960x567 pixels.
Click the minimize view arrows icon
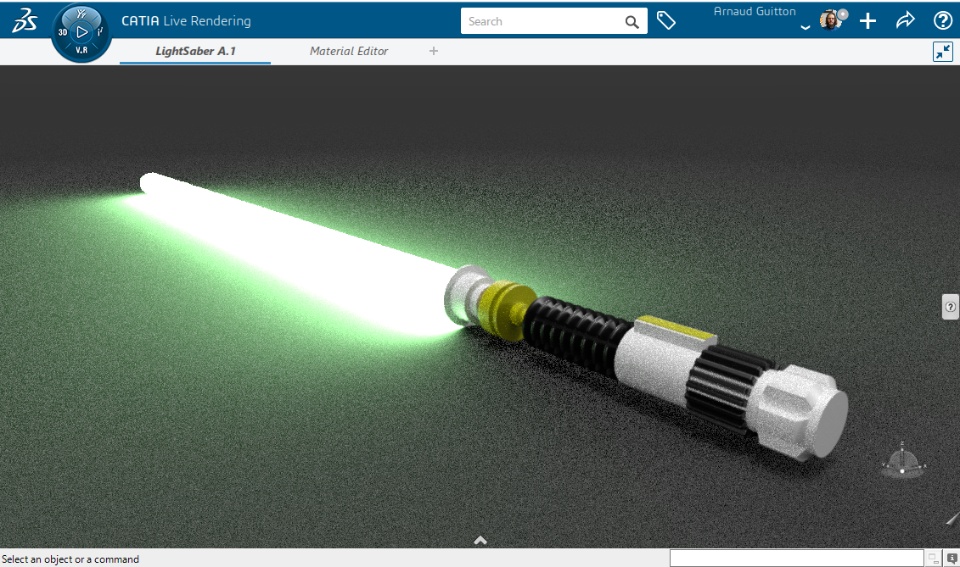click(x=943, y=51)
